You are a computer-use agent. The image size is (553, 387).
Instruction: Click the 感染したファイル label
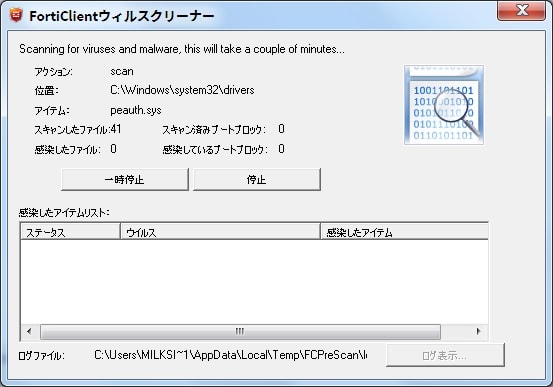pos(67,150)
